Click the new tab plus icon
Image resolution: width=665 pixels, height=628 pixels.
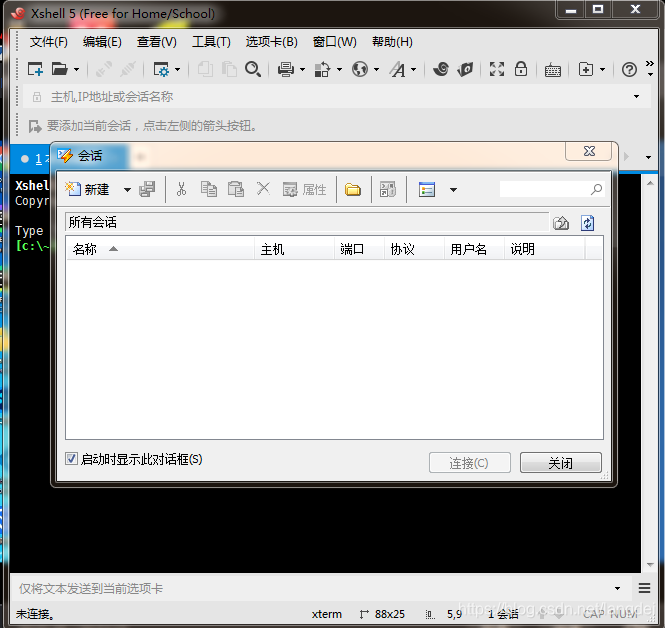586,69
